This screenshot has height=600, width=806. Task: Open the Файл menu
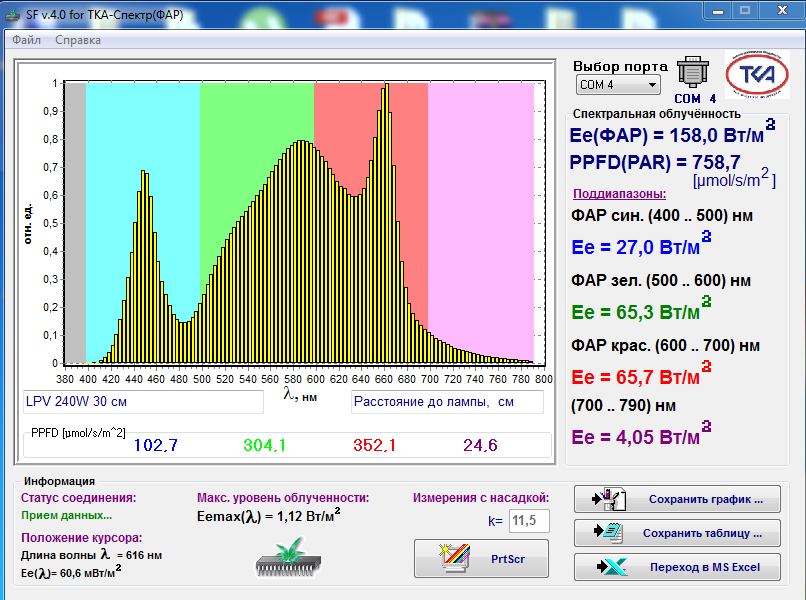(26, 40)
